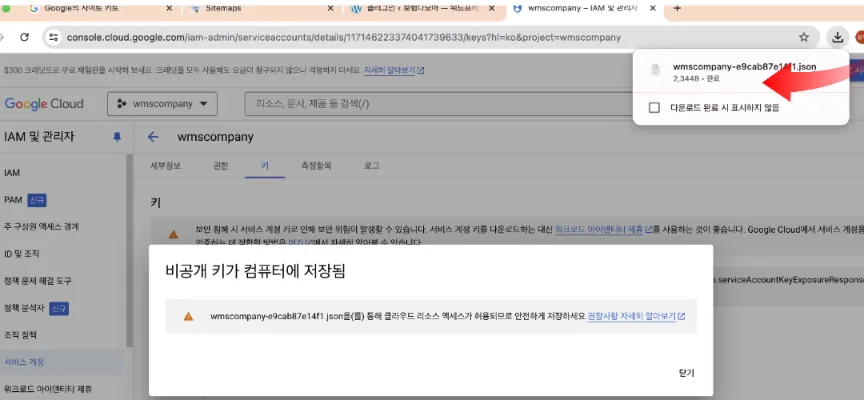Bookmark this page with the star icon

click(x=804, y=37)
